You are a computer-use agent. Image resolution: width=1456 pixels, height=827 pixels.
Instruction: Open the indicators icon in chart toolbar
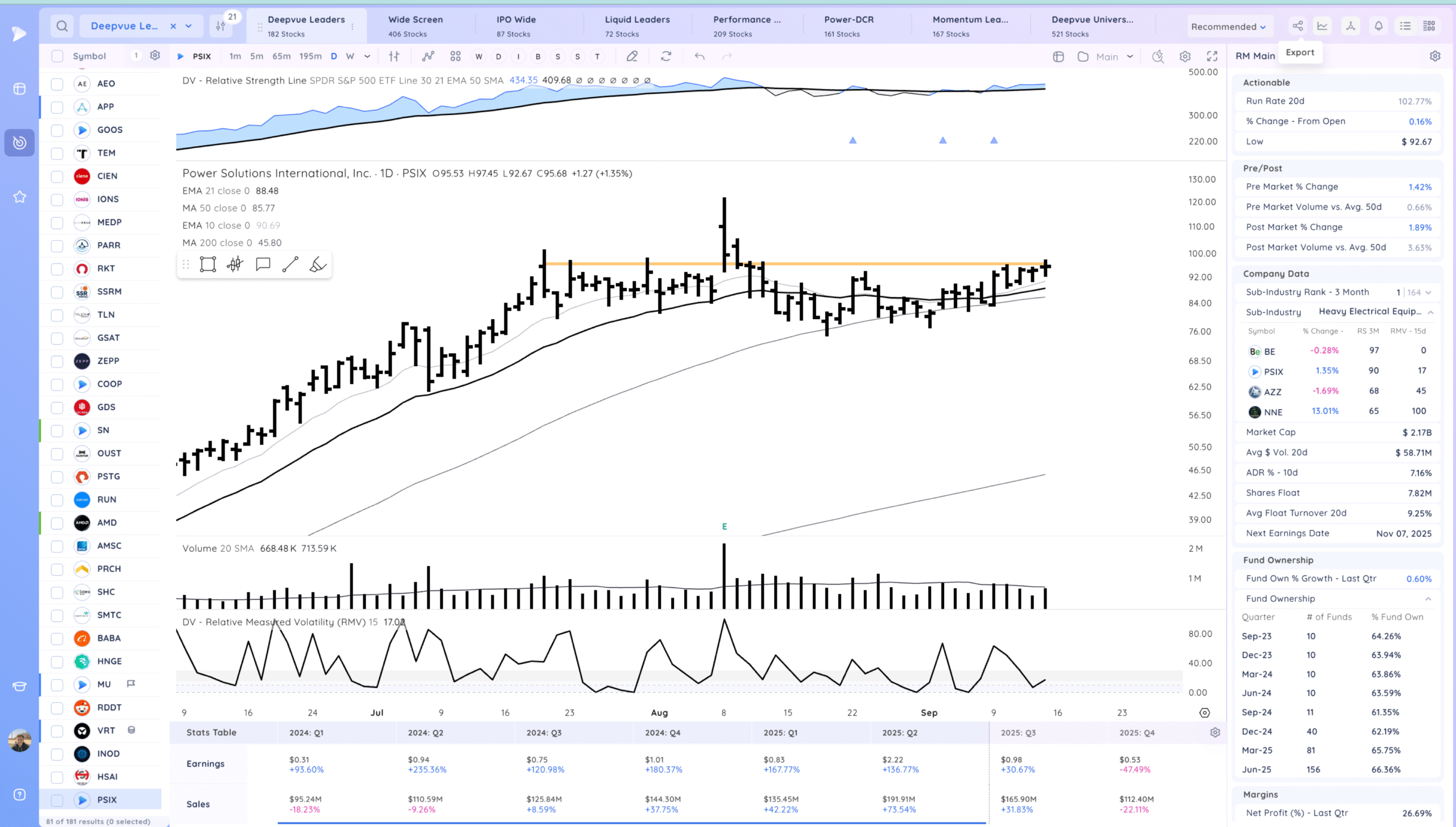click(428, 56)
